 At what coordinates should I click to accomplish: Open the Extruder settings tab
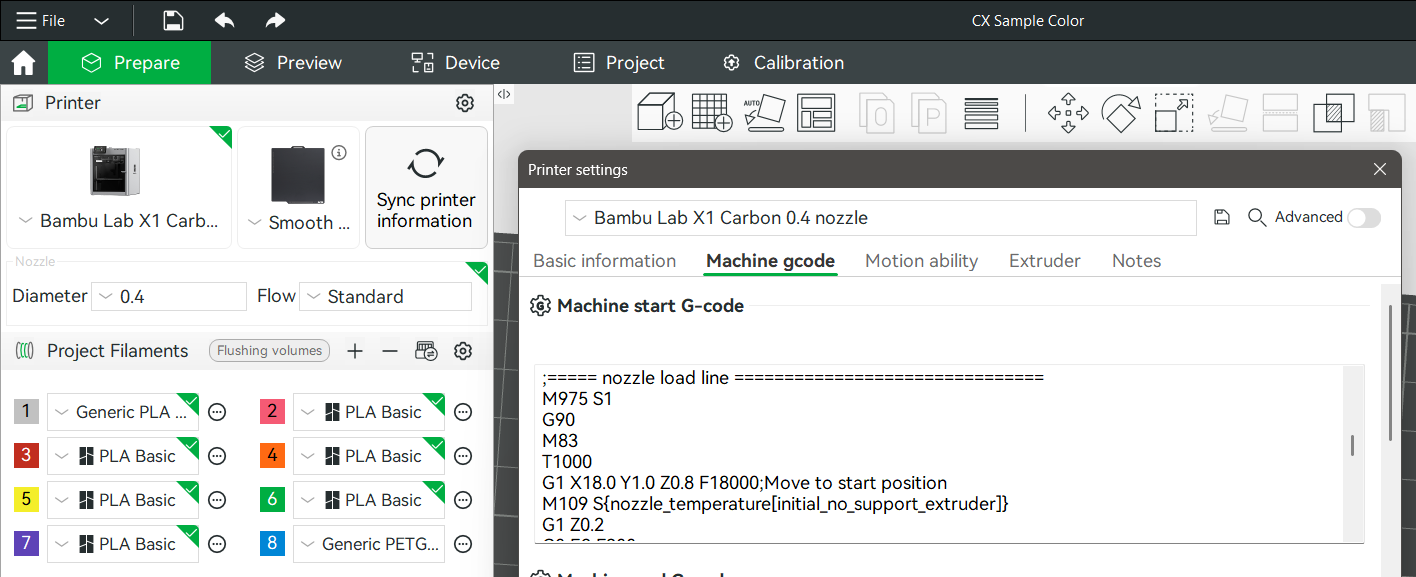1045,261
